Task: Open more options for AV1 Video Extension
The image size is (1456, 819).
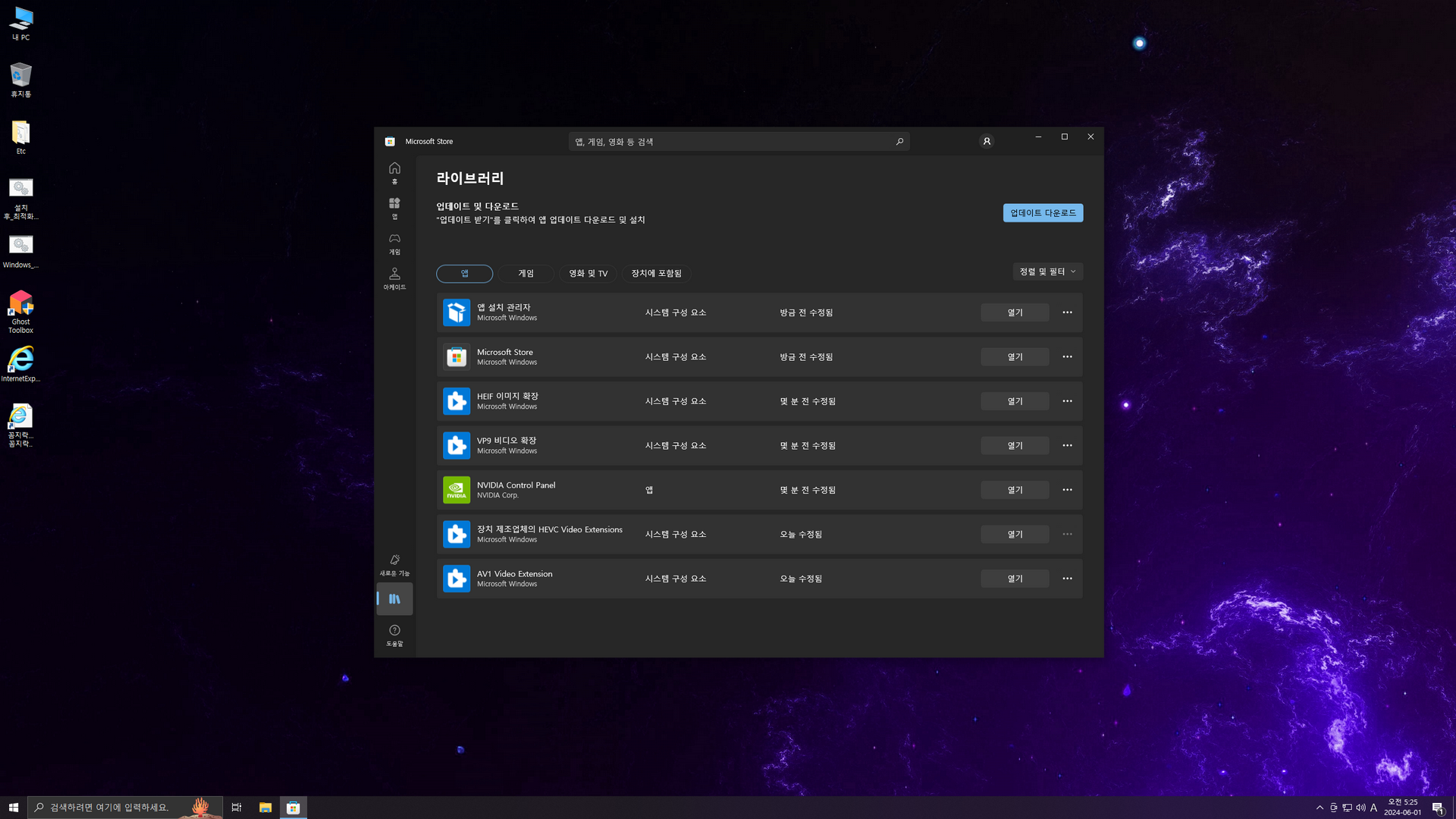Action: point(1067,579)
